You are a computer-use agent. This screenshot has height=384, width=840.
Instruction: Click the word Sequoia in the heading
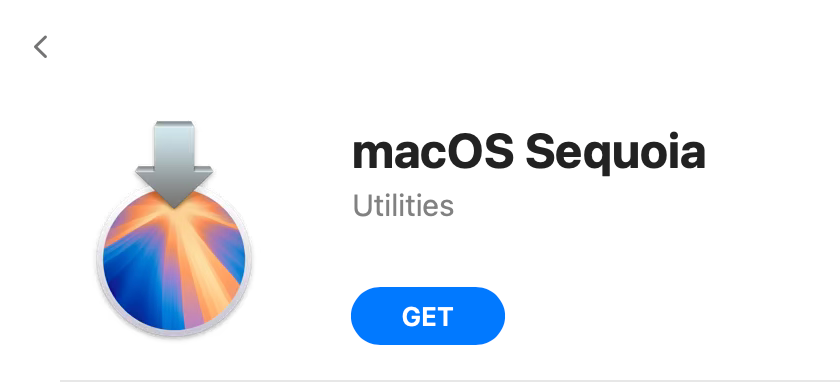click(x=616, y=153)
